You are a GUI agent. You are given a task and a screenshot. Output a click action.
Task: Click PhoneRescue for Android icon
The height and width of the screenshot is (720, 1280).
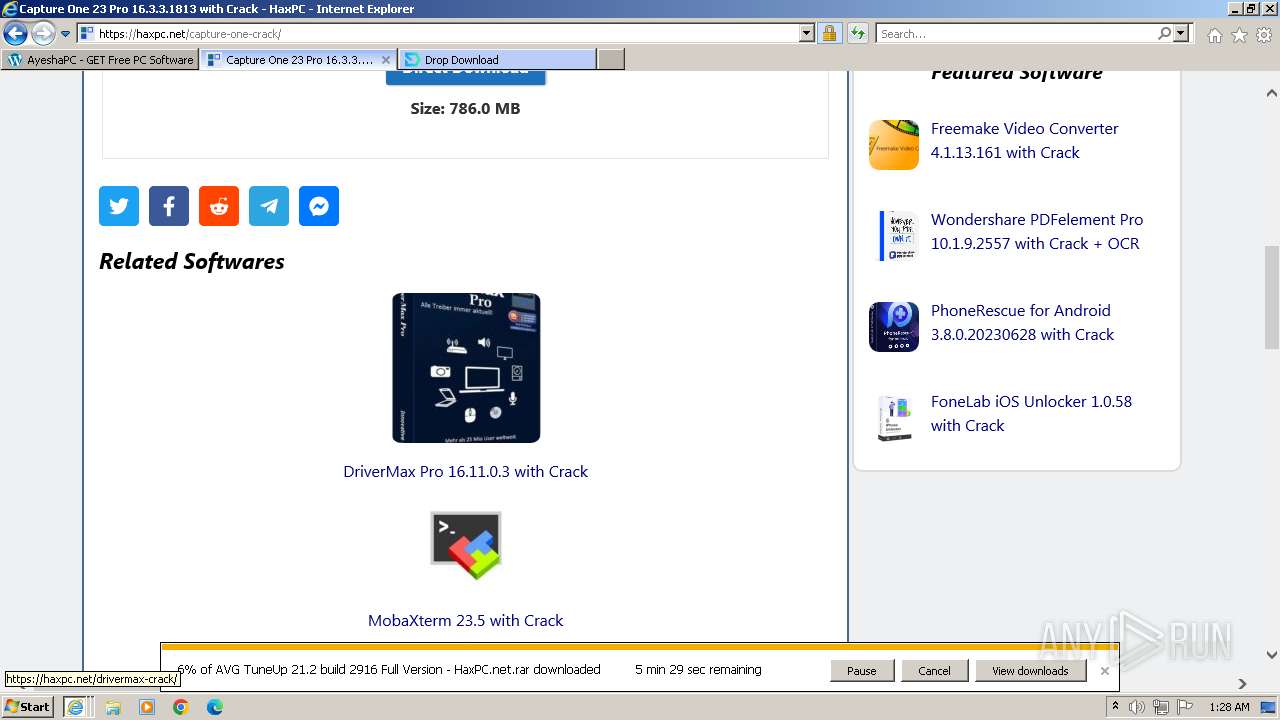point(894,327)
